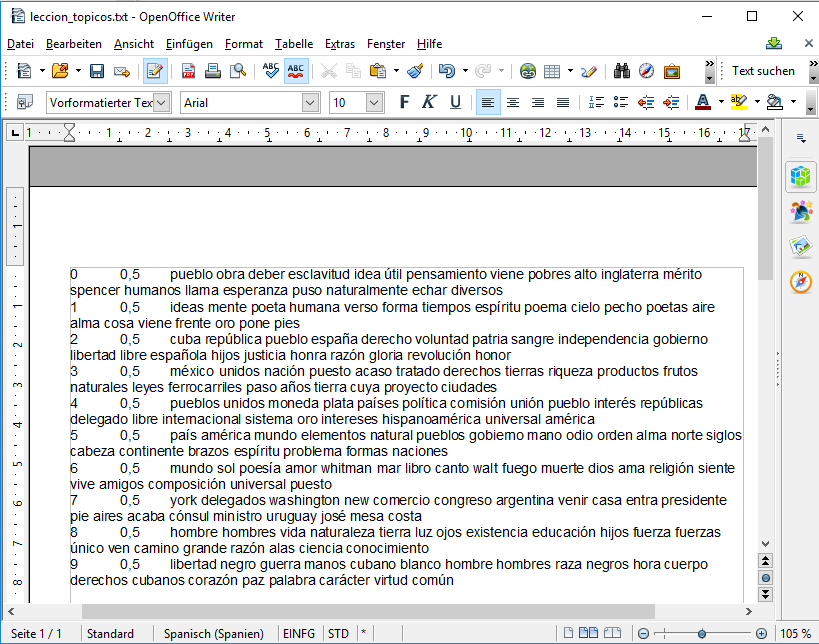Viewport: 819px width, 644px height.
Task: Toggle AutoSpellcheck red underline button
Action: pyautogui.click(x=296, y=71)
